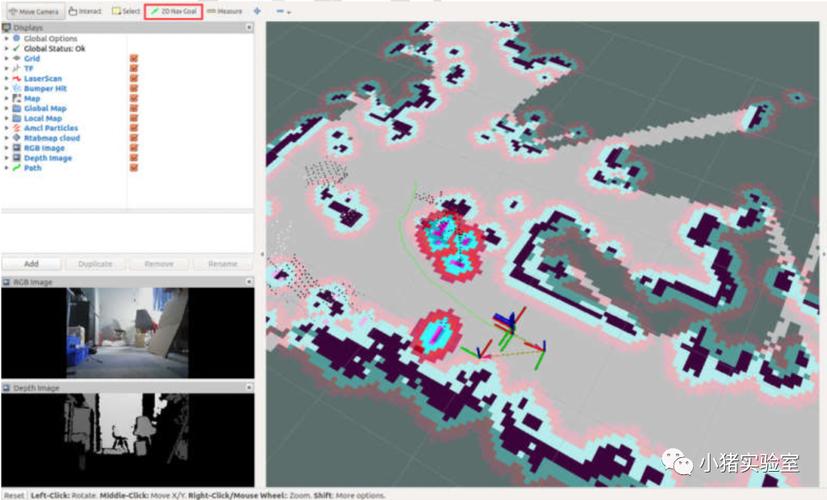
Task: Select the Amcl Particles display
Action: pyautogui.click(x=51, y=128)
